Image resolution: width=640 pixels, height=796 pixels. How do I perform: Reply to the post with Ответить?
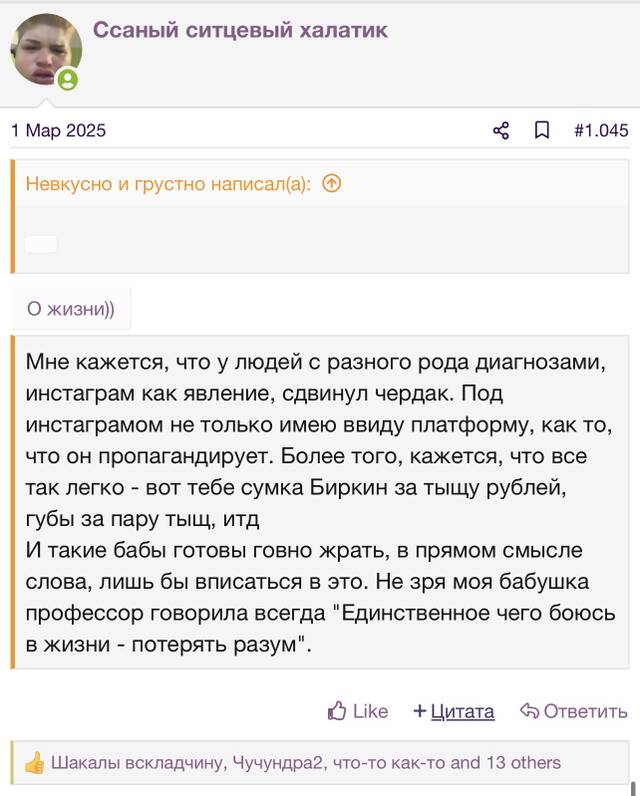[x=586, y=711]
